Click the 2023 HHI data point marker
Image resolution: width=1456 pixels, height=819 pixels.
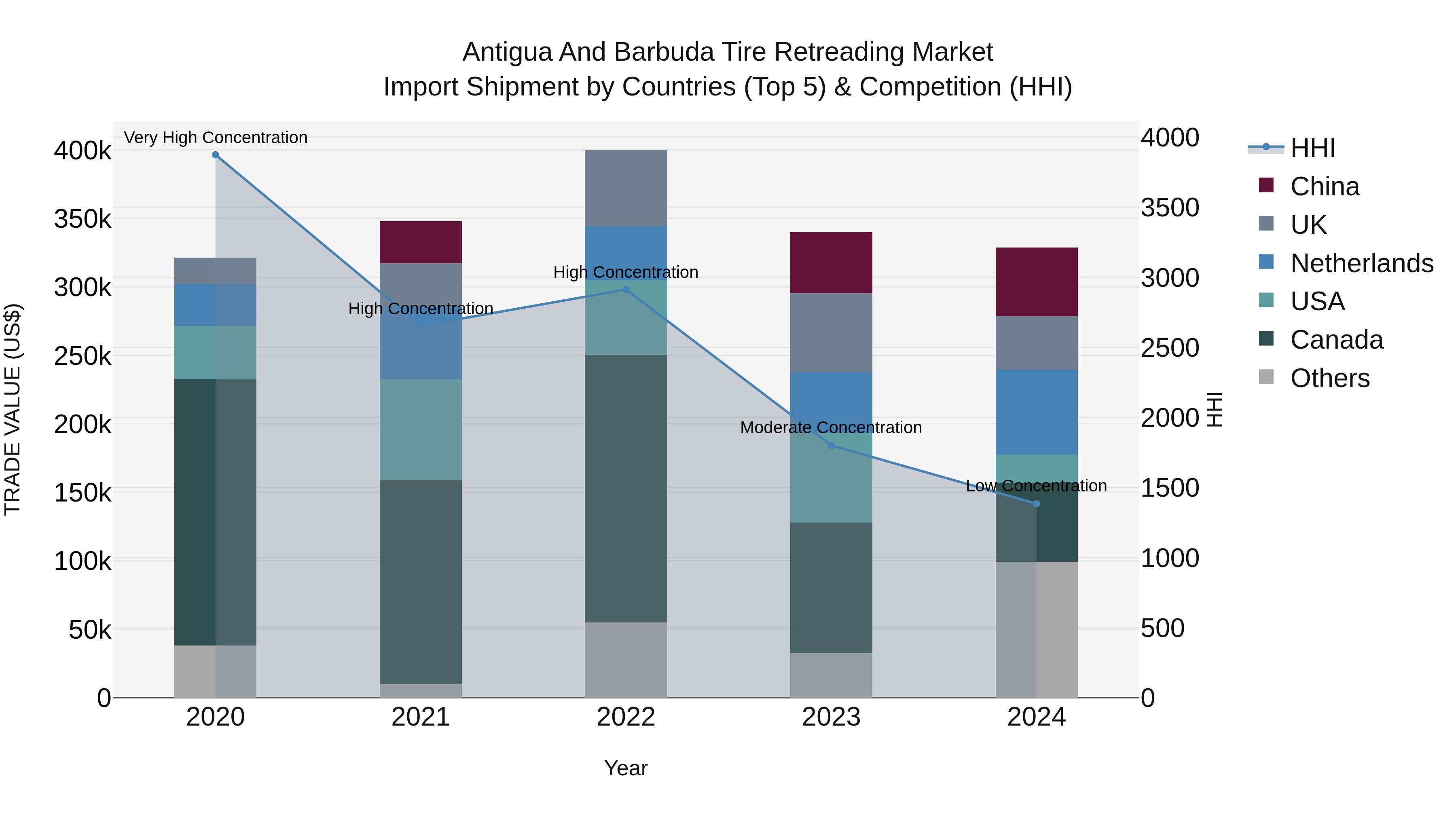(832, 445)
